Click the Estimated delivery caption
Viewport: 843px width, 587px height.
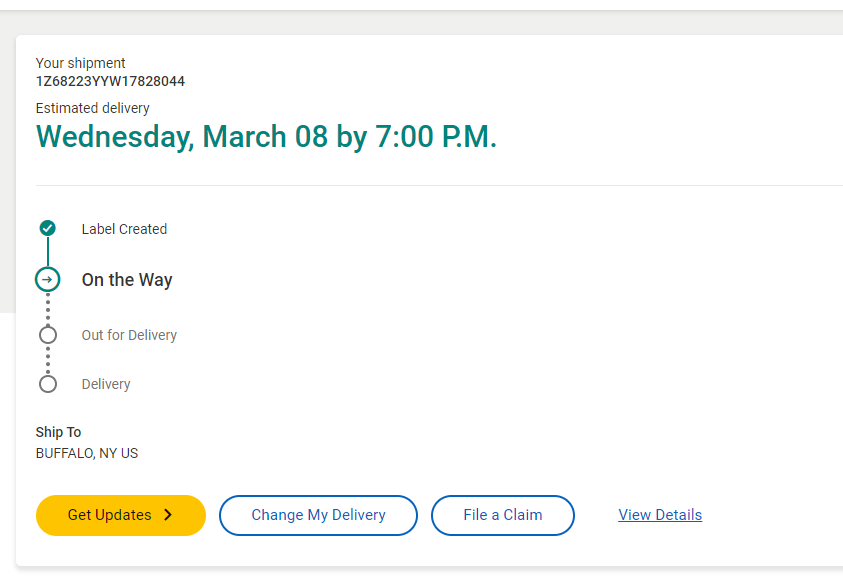[x=93, y=108]
